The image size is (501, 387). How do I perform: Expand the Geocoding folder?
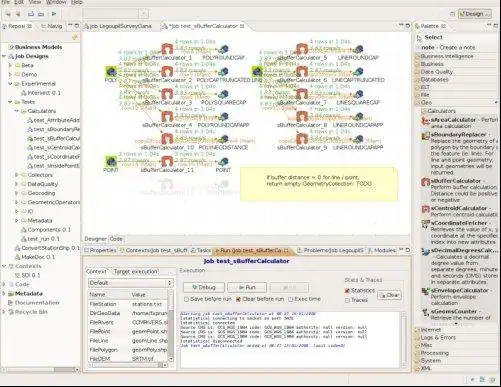tap(17, 193)
